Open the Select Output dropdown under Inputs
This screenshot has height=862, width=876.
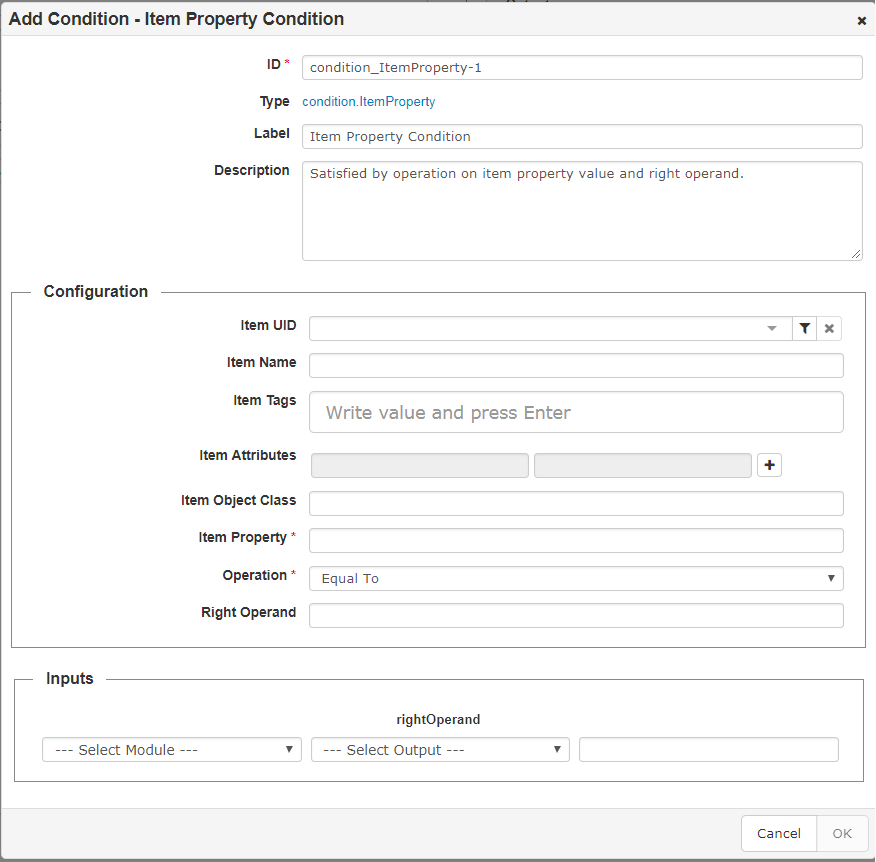440,749
